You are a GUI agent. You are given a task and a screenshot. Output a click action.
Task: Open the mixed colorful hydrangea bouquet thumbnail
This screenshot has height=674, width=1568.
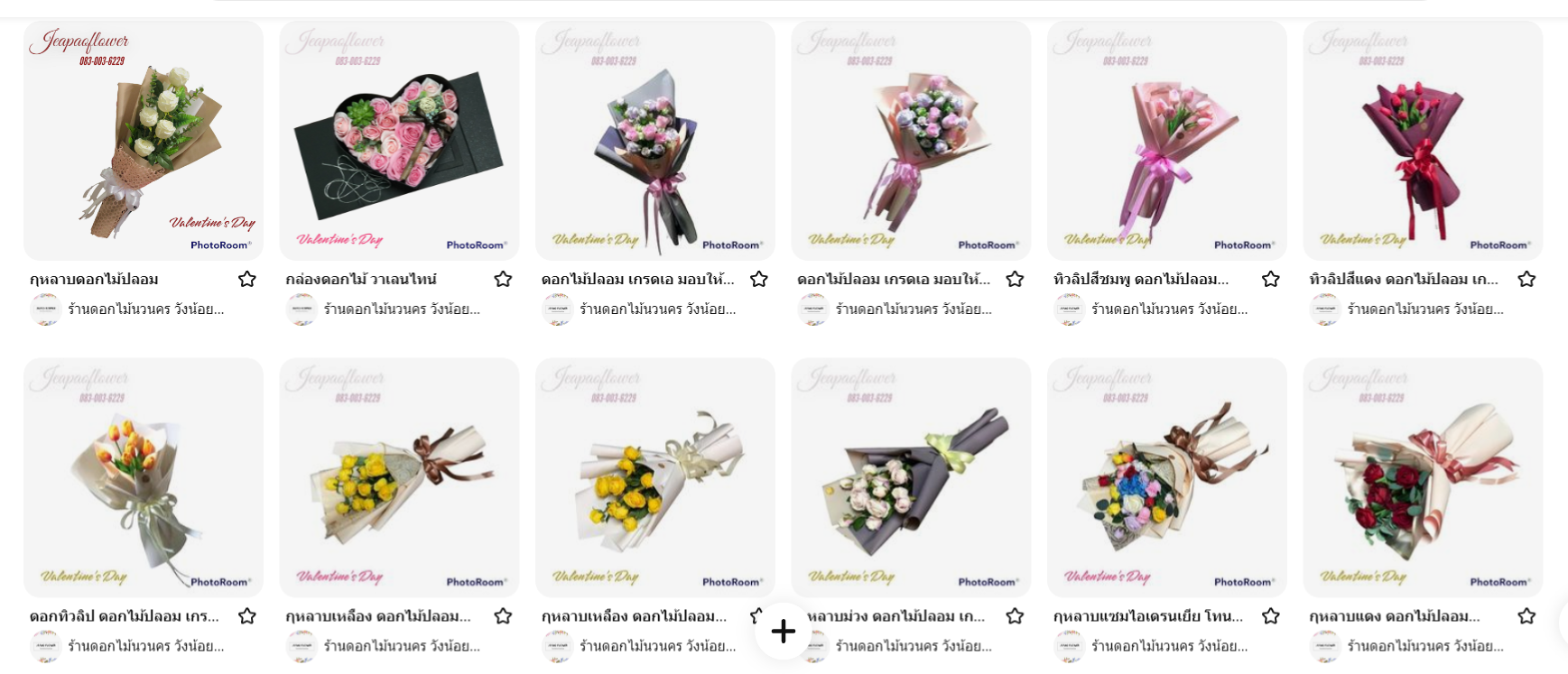(x=1167, y=477)
